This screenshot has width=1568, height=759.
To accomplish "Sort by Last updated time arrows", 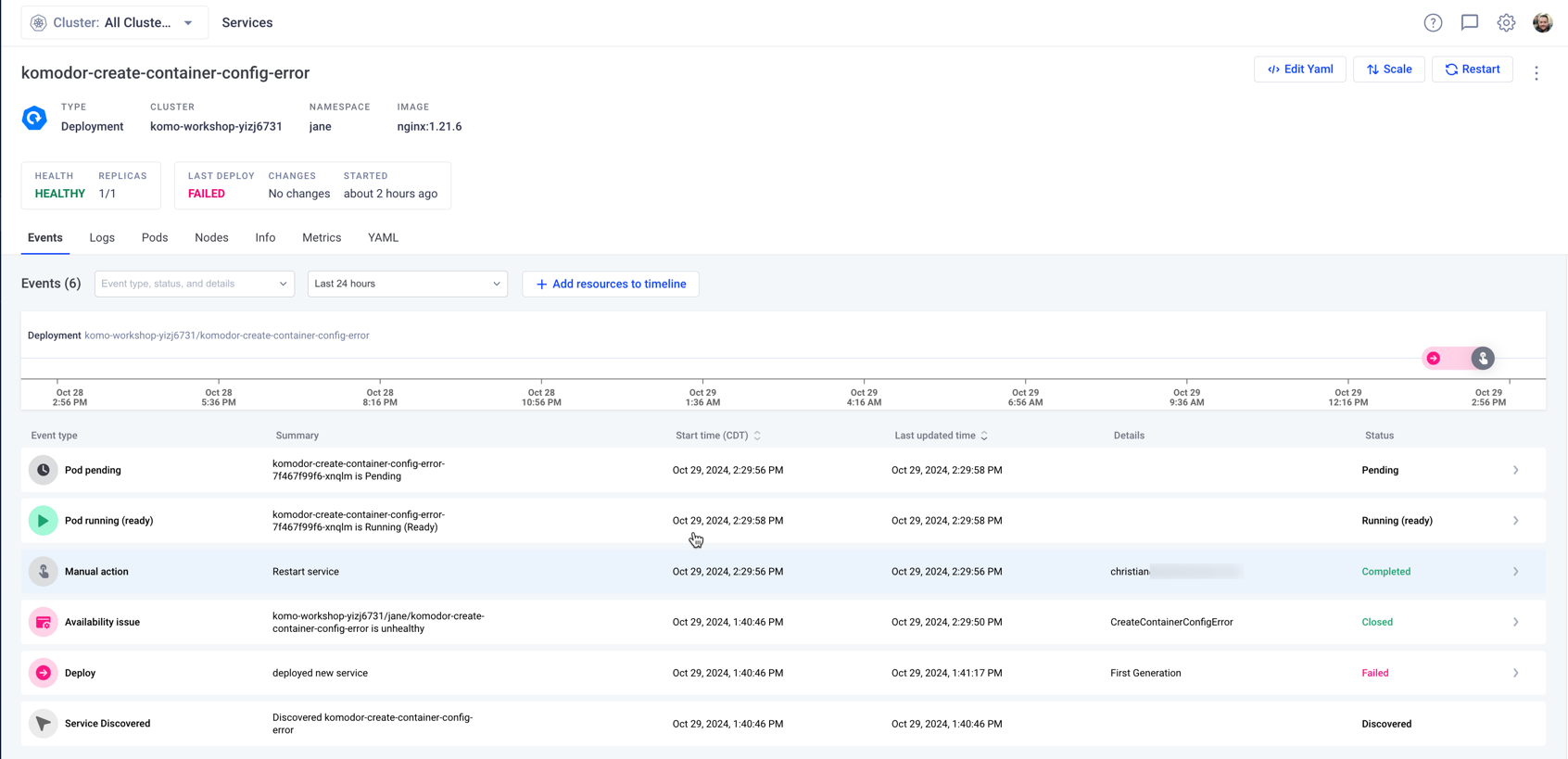I will [x=984, y=436].
